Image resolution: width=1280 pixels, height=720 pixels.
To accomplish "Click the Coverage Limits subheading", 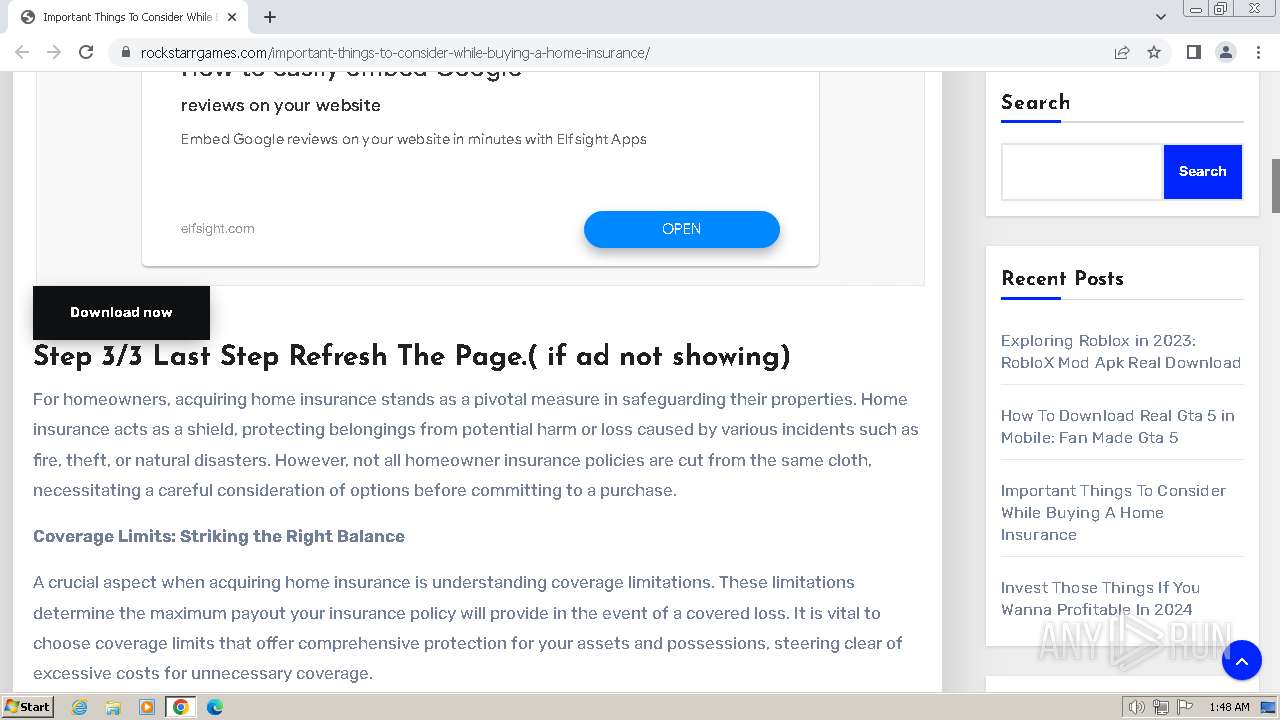I will click(x=219, y=536).
